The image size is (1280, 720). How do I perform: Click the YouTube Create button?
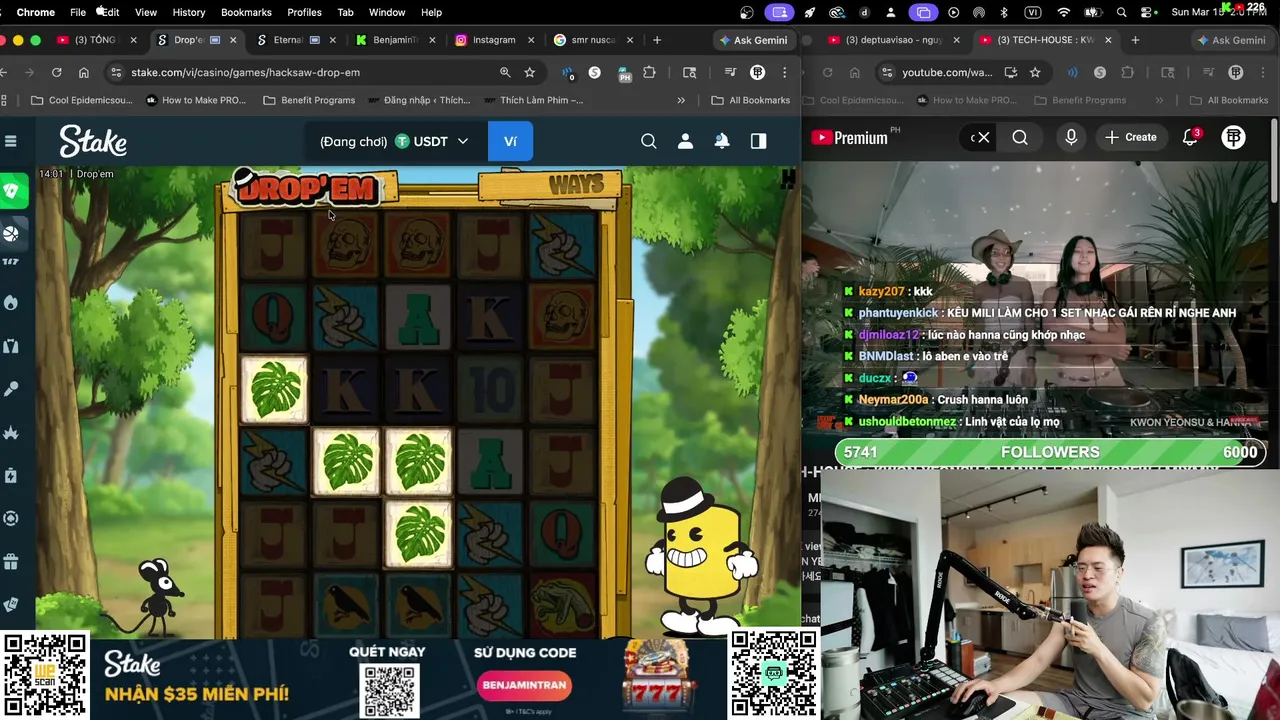coord(1131,138)
